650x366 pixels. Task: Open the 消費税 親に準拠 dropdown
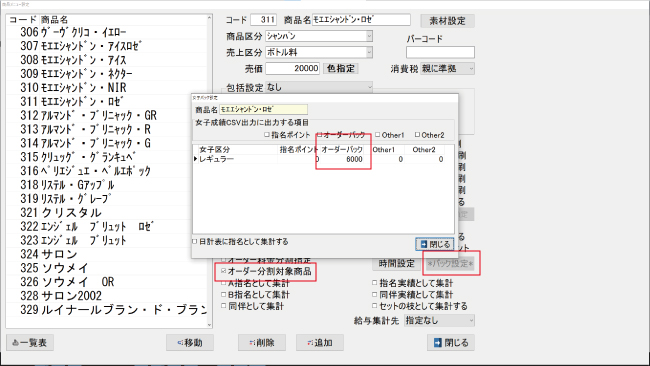point(471,69)
